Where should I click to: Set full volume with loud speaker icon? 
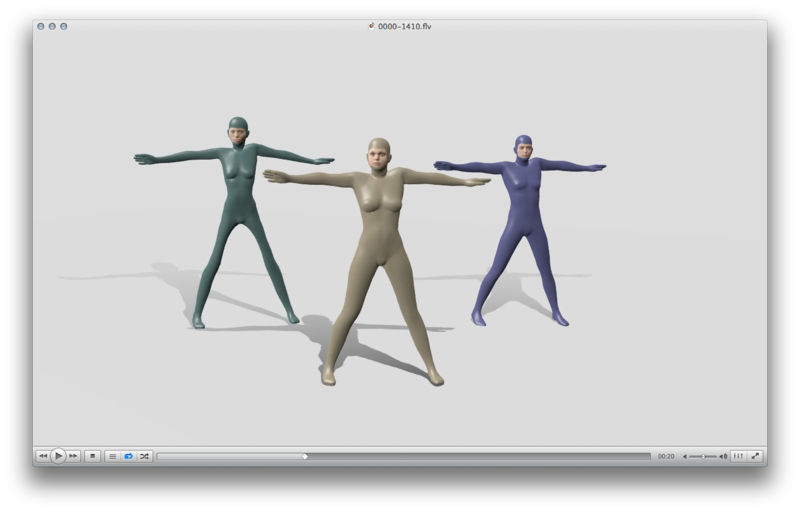pyautogui.click(x=723, y=456)
